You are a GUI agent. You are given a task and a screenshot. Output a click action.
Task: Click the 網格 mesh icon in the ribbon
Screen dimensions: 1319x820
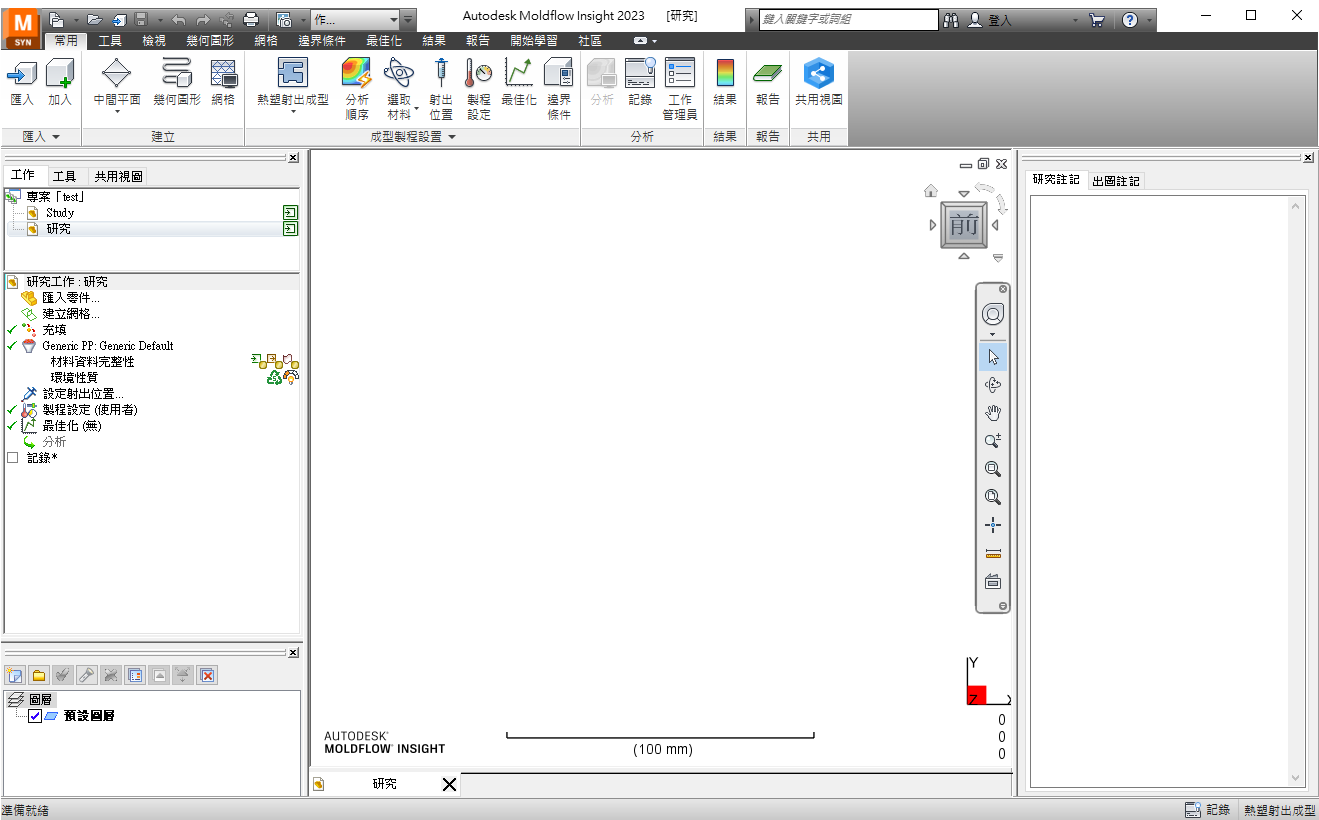tap(223, 80)
